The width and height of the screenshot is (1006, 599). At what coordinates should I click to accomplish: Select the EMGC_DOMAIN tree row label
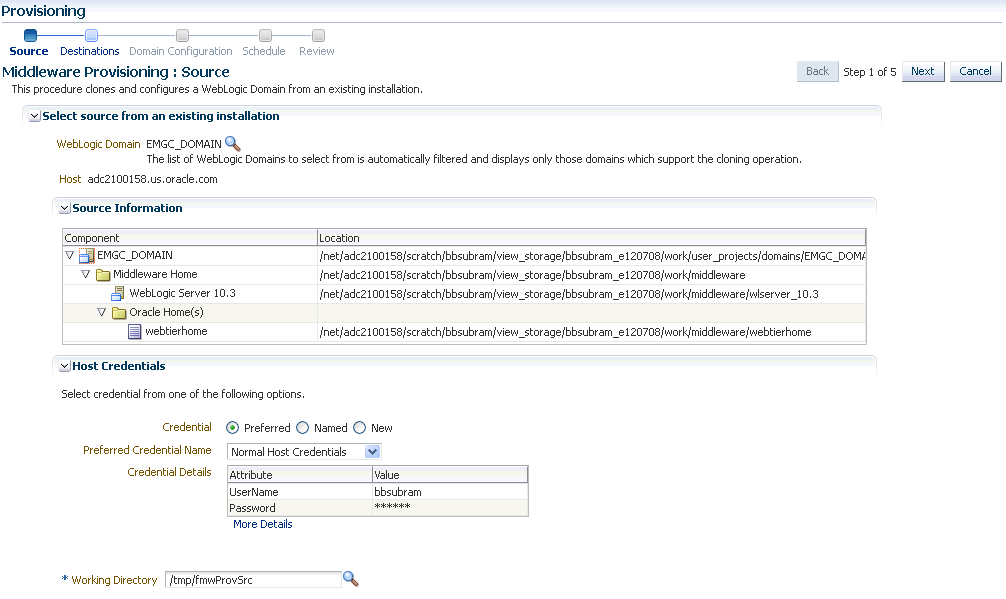135,255
